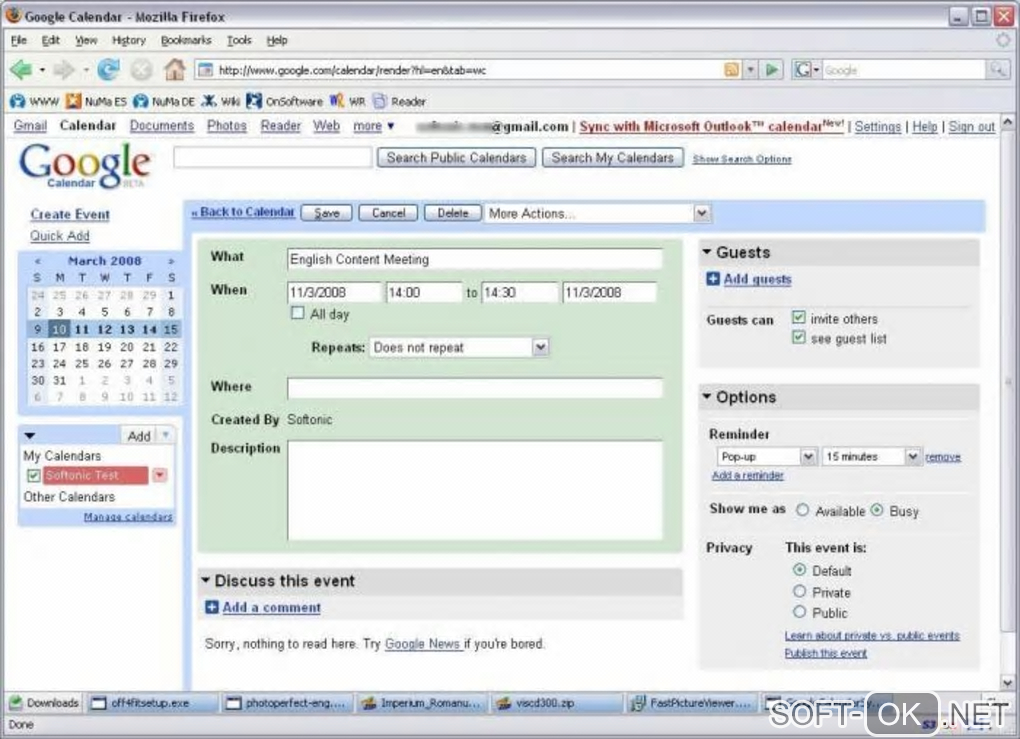Open viscd300.zip download item

tap(558, 703)
